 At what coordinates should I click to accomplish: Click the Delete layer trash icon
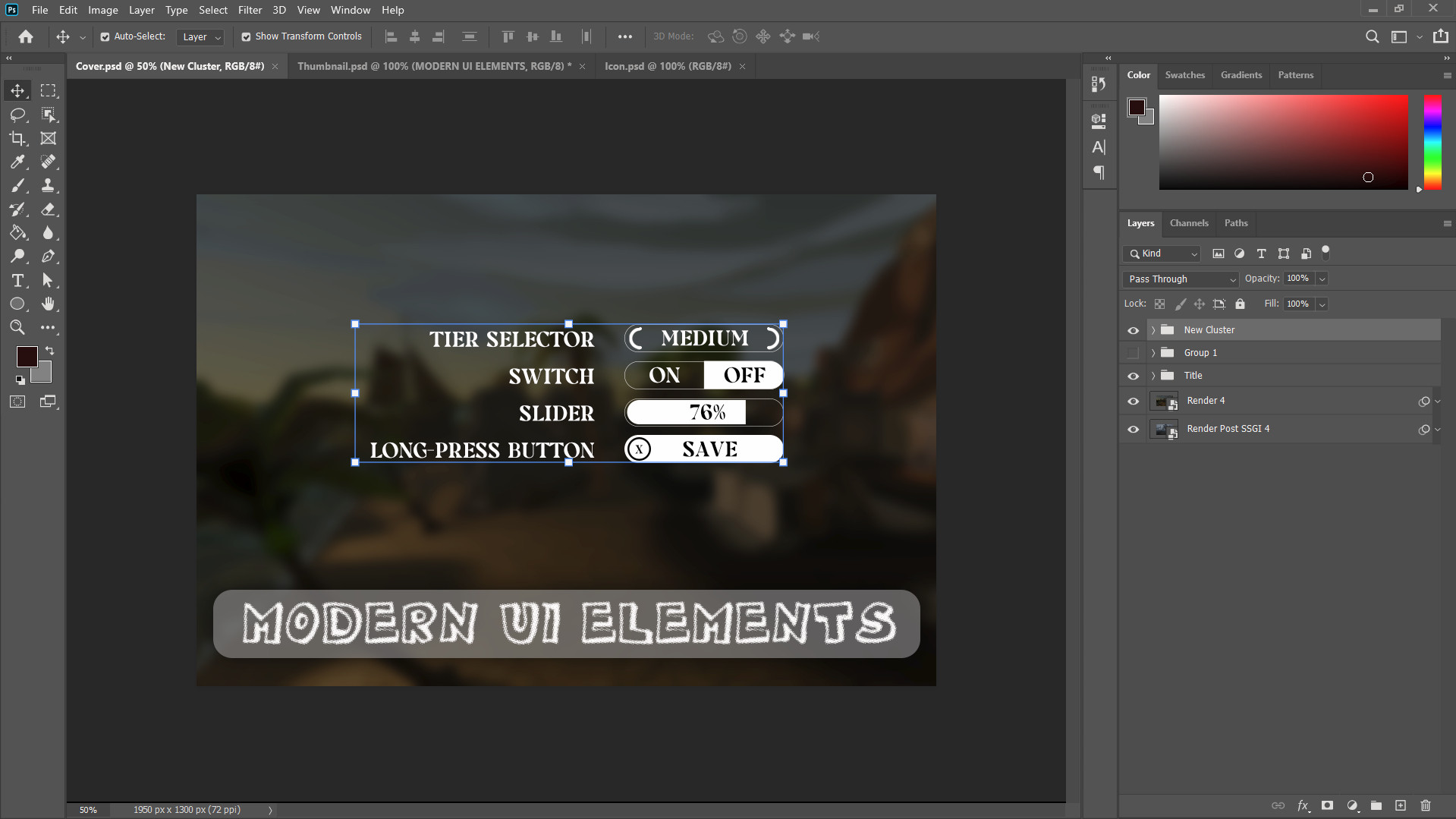point(1426,805)
